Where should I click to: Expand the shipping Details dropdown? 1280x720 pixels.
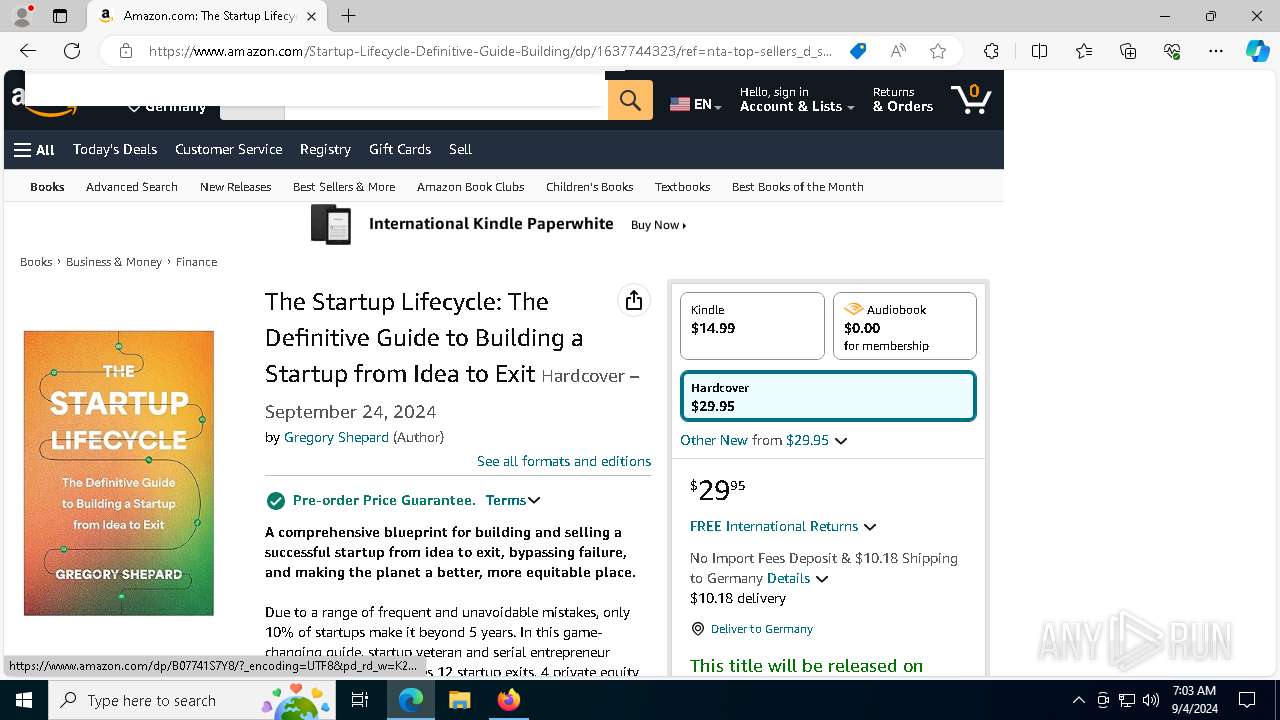[798, 578]
